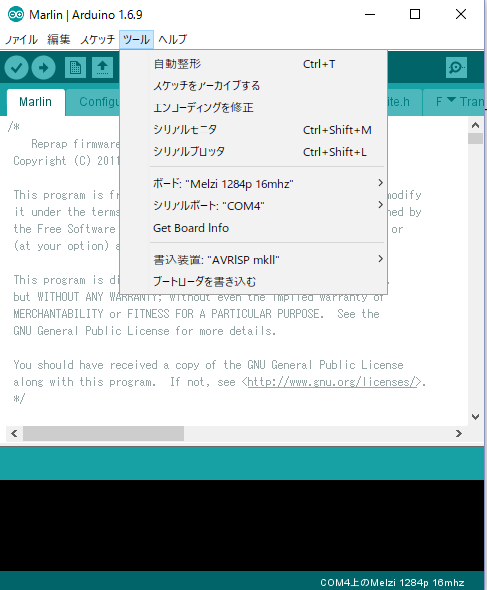487x590 pixels.
Task: Switch to the Marlin tab
Action: point(35,102)
